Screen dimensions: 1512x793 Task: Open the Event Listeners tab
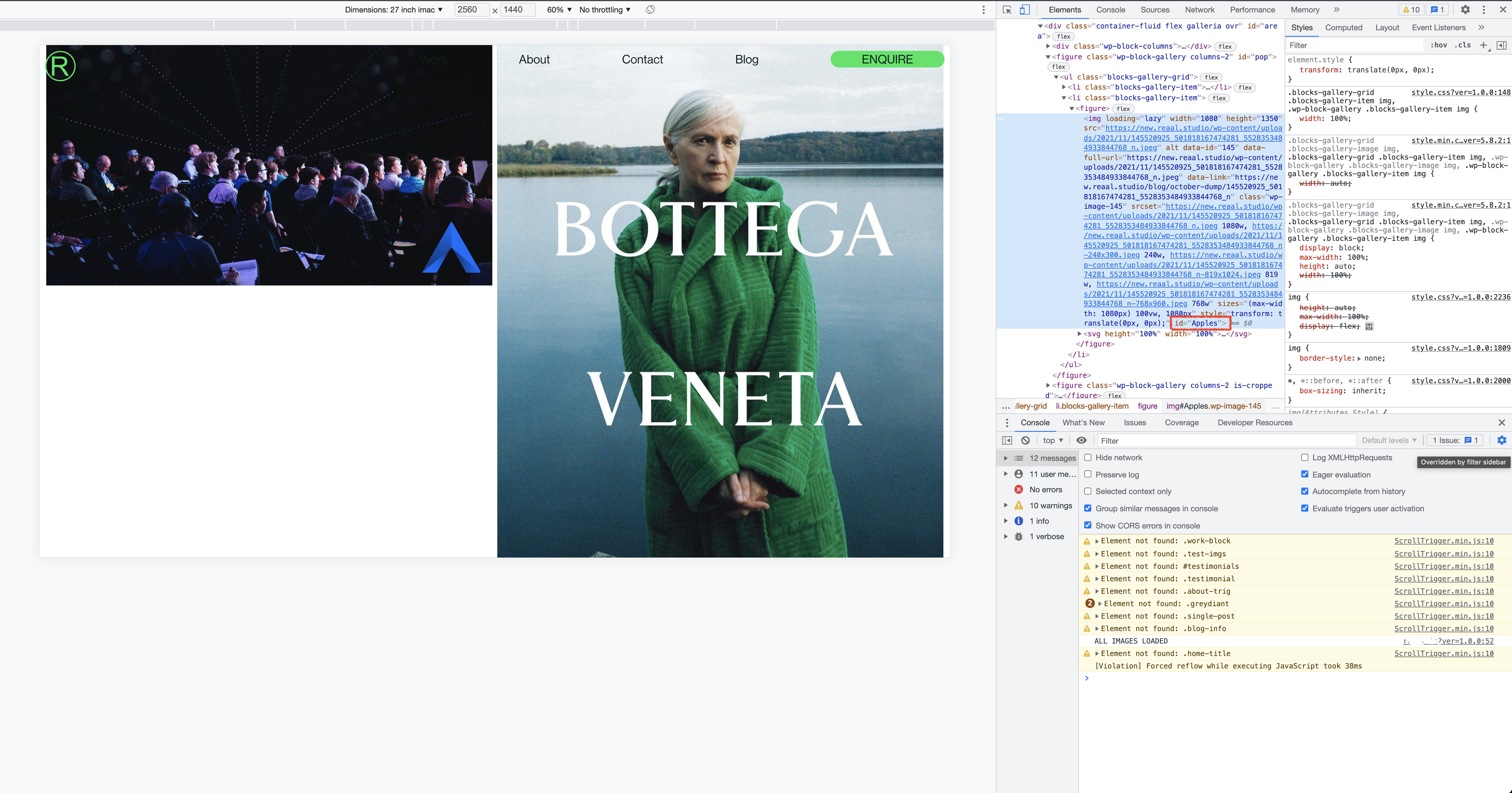[x=1438, y=28]
